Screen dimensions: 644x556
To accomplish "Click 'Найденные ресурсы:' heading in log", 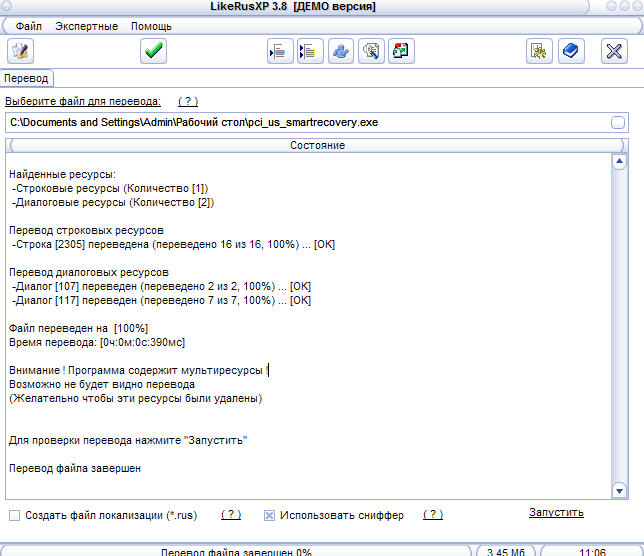I will (62, 175).
